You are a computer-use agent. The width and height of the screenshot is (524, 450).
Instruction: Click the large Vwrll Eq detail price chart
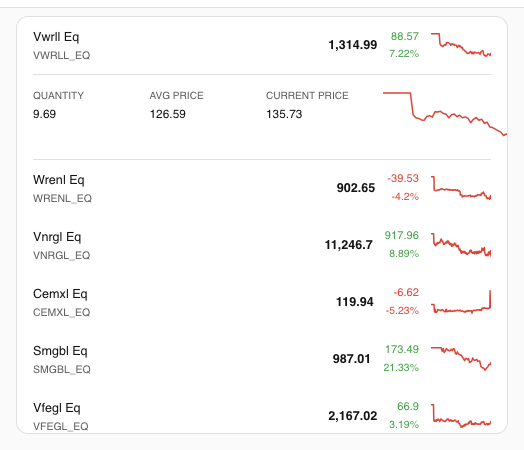[445, 114]
